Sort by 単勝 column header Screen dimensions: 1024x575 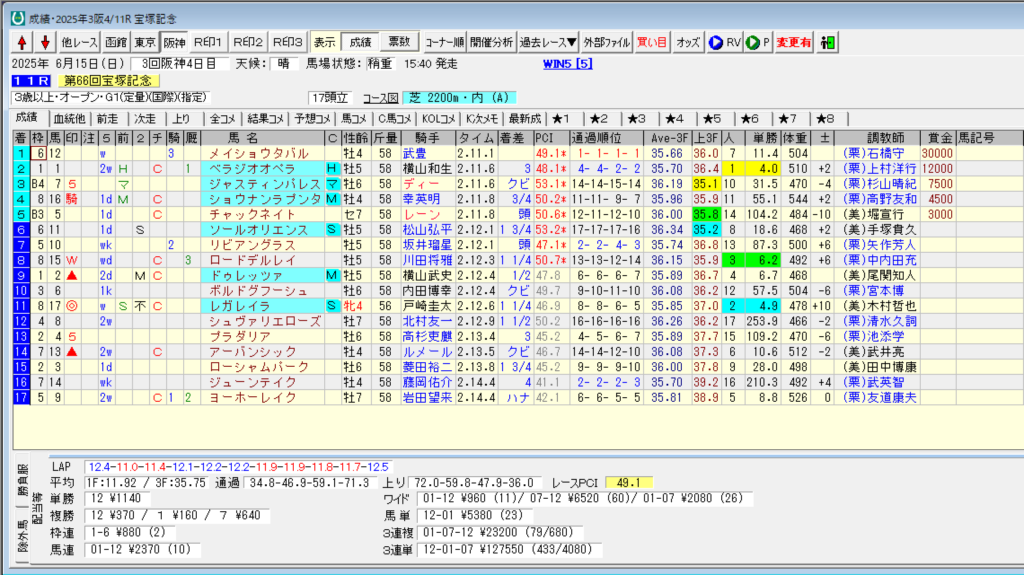[x=762, y=138]
